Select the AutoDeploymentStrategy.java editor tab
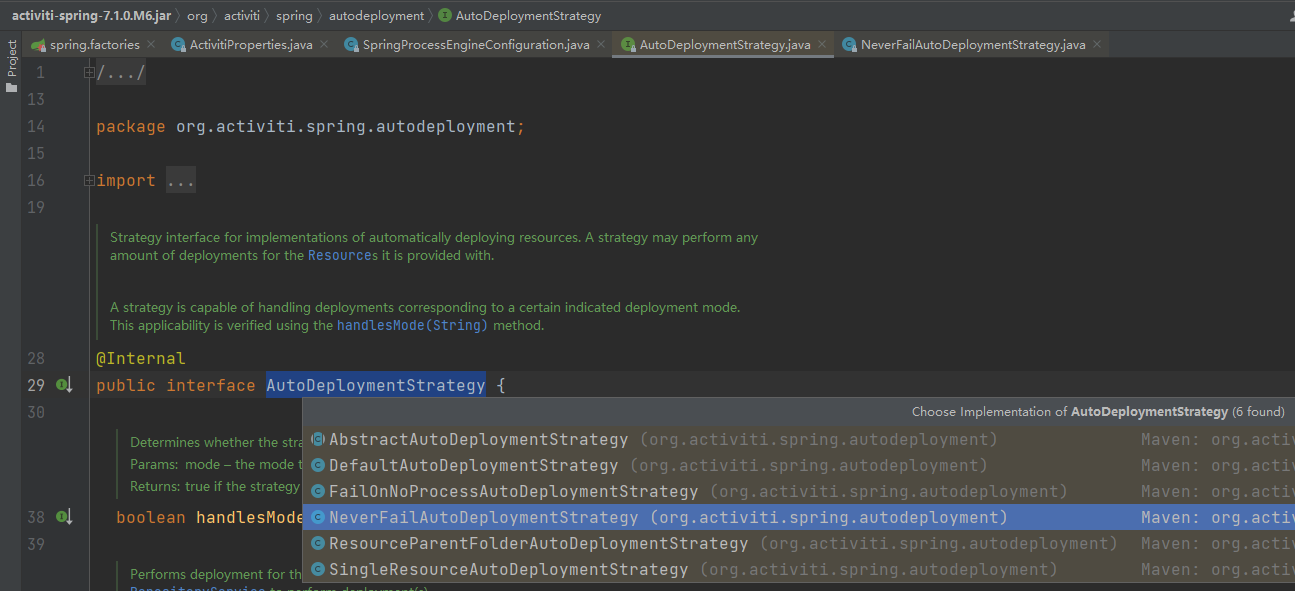1295x591 pixels. [724, 45]
